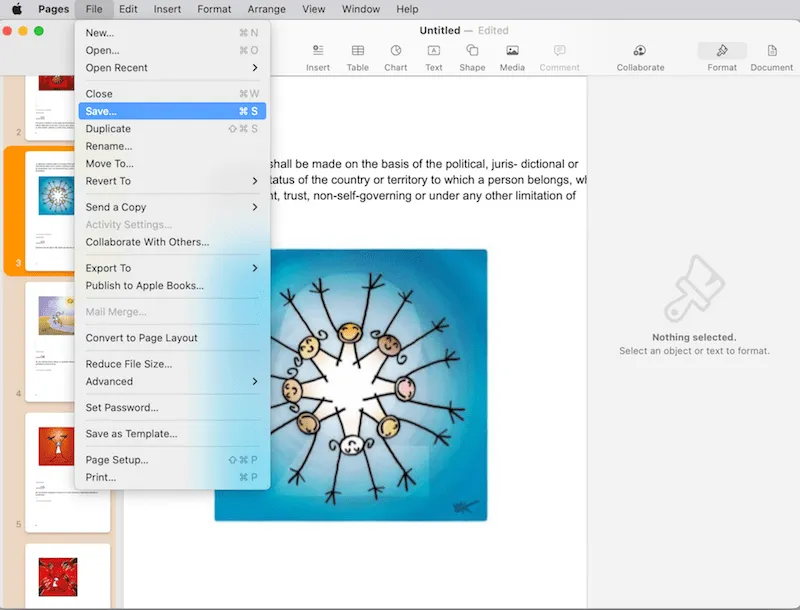This screenshot has width=800, height=610.
Task: Open the Arrange menu
Action: (x=266, y=9)
